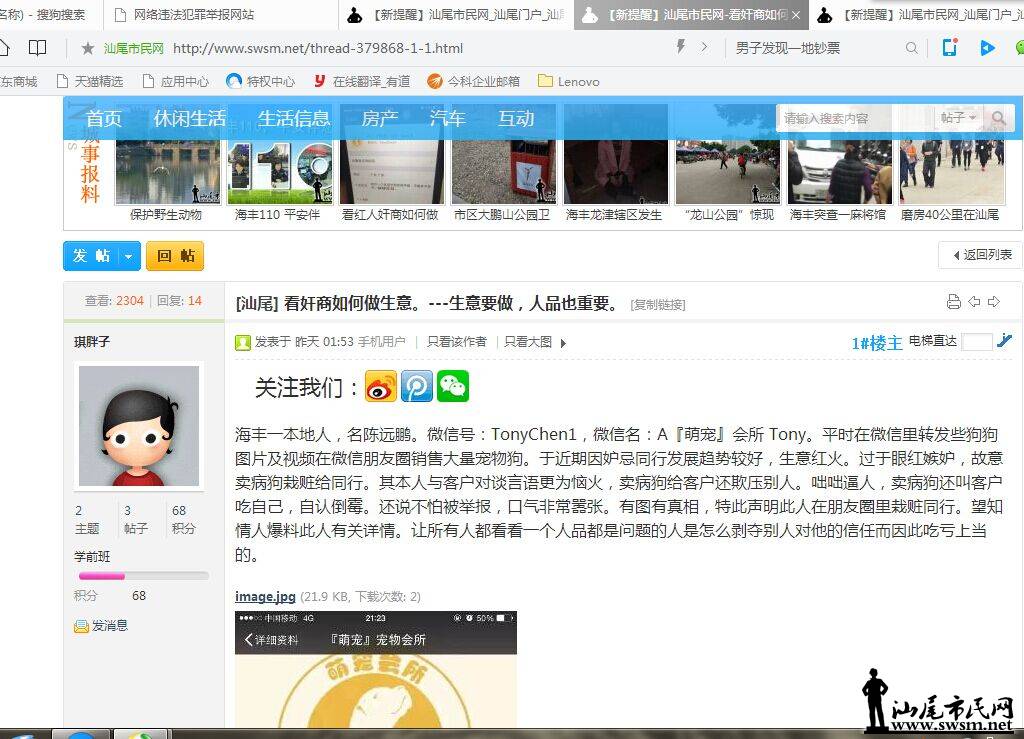Open the 琪胖子 username link
The height and width of the screenshot is (739, 1024).
point(92,341)
